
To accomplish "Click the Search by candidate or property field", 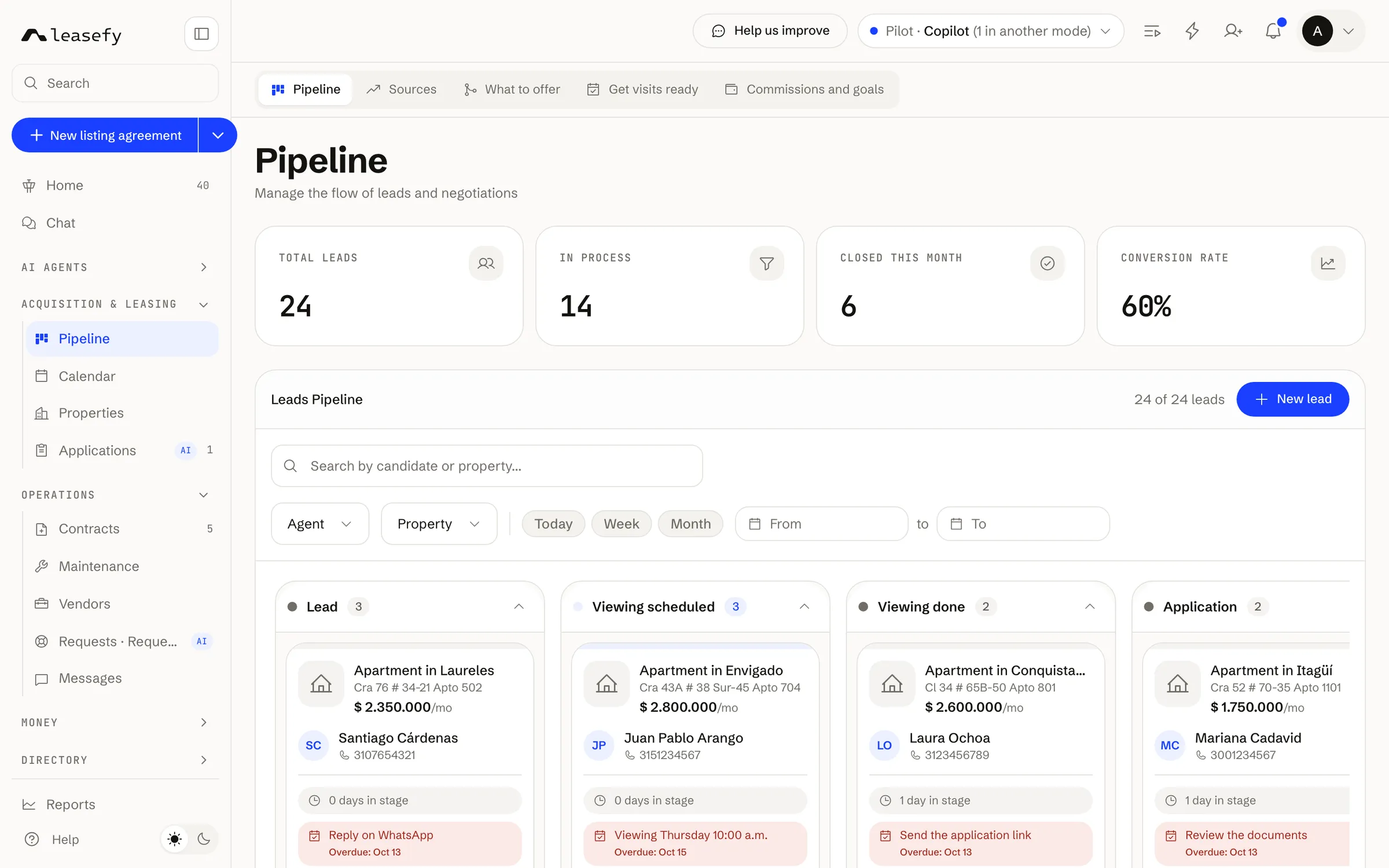I will pyautogui.click(x=487, y=466).
